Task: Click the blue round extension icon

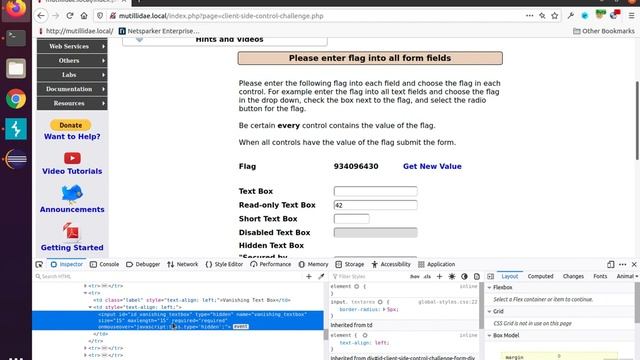Action: tap(585, 16)
